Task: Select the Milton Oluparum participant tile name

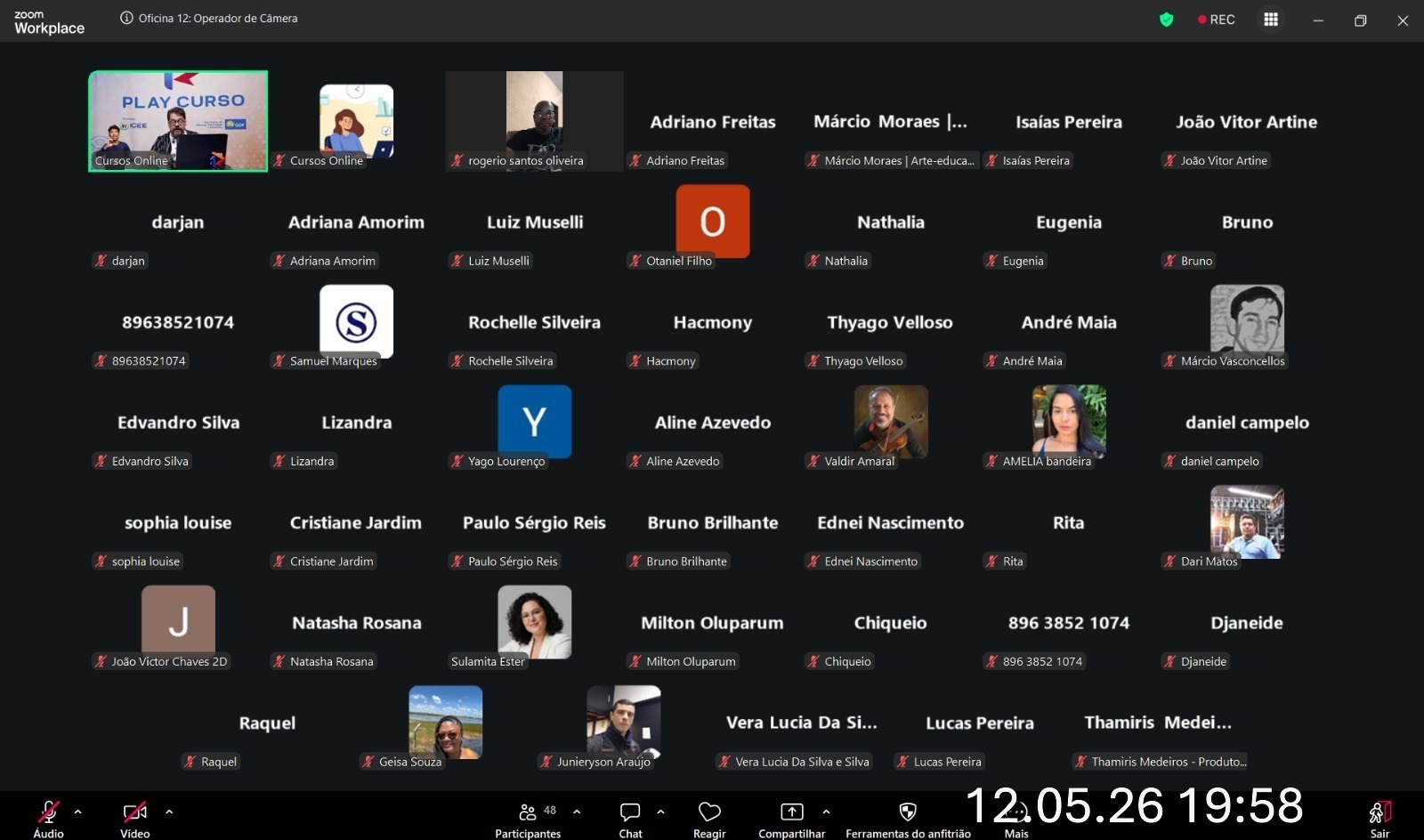Action: pyautogui.click(x=712, y=623)
